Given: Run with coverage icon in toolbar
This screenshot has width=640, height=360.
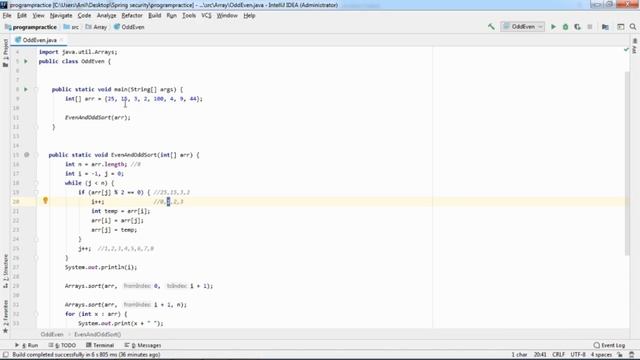Looking at the screenshot, I should coord(577,27).
